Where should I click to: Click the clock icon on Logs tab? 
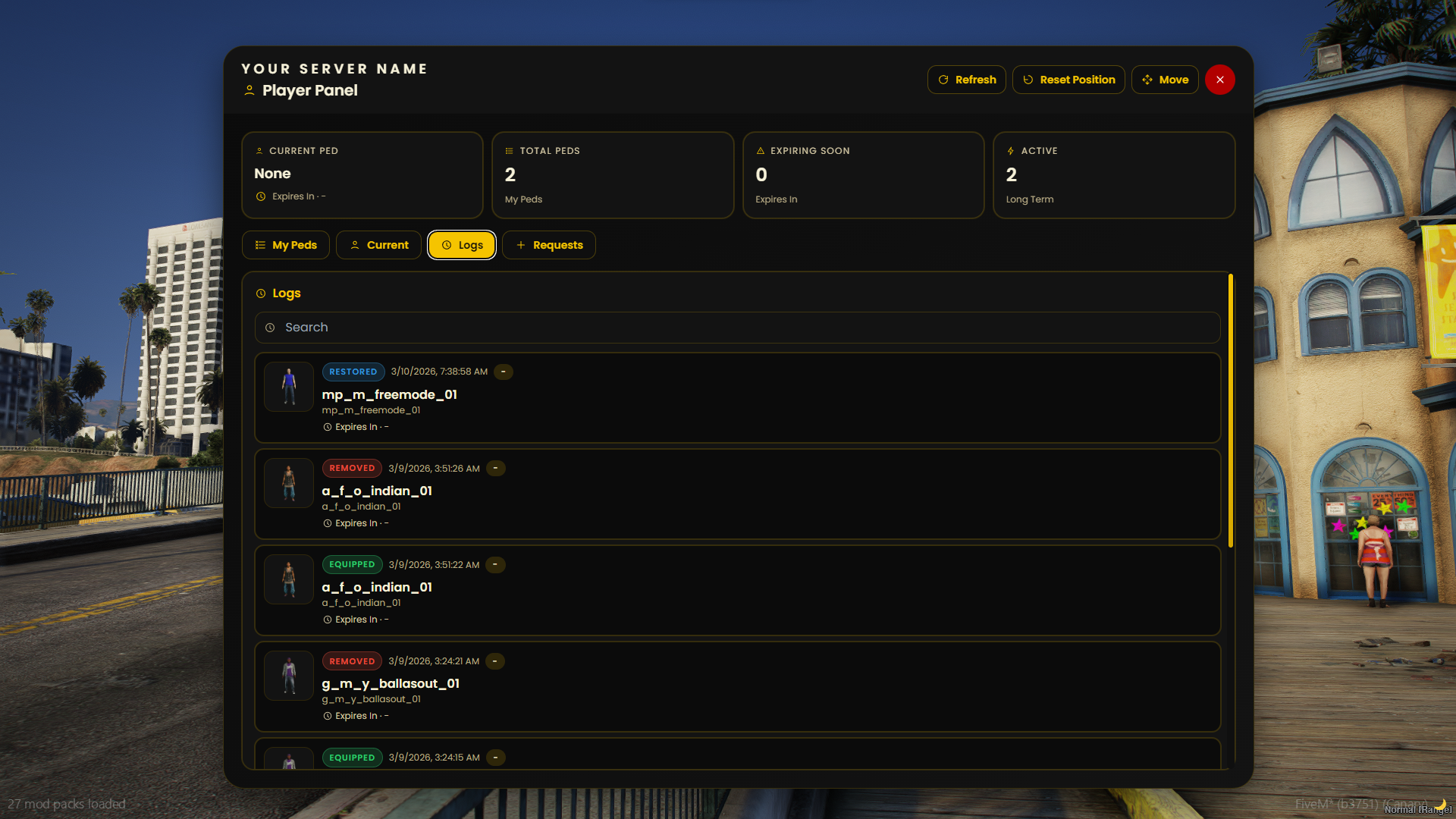click(x=447, y=245)
